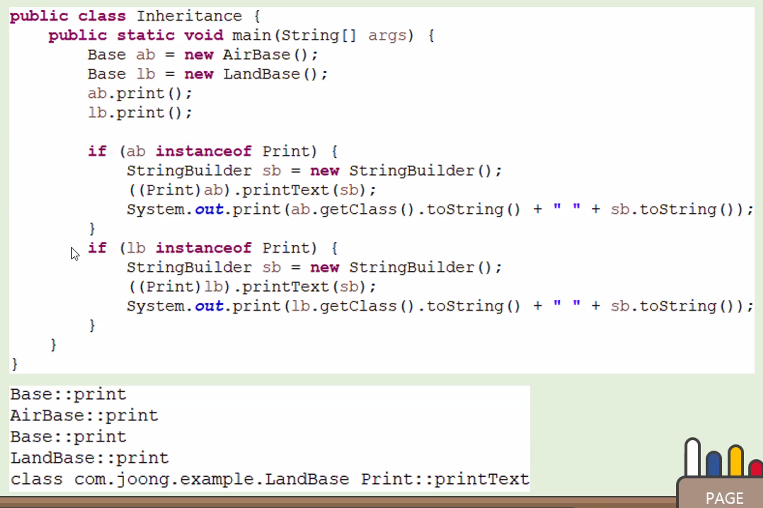Click 'LandBase::print' output line
This screenshot has width=763, height=508.
[x=90, y=458]
